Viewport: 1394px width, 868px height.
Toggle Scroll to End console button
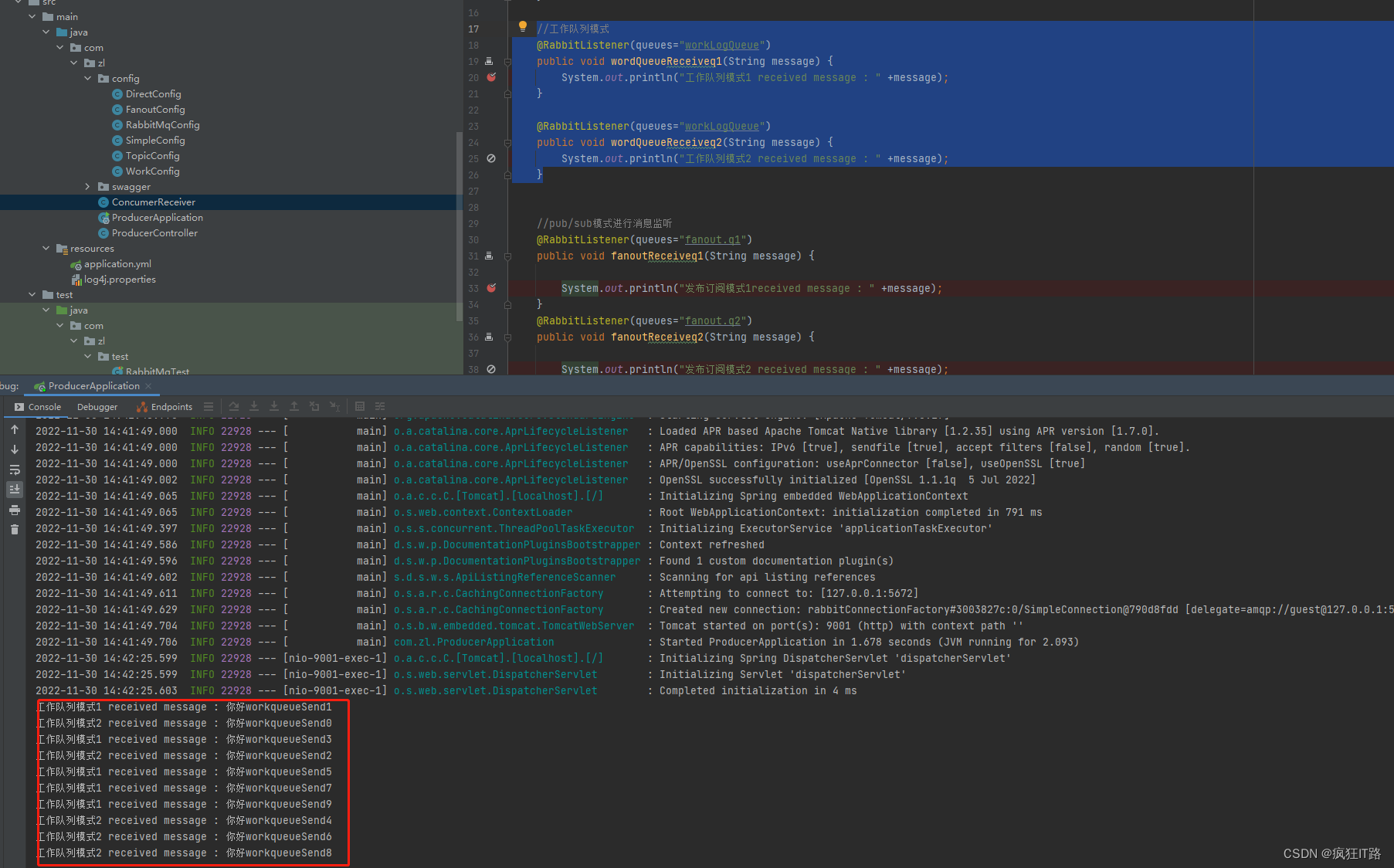(x=15, y=490)
